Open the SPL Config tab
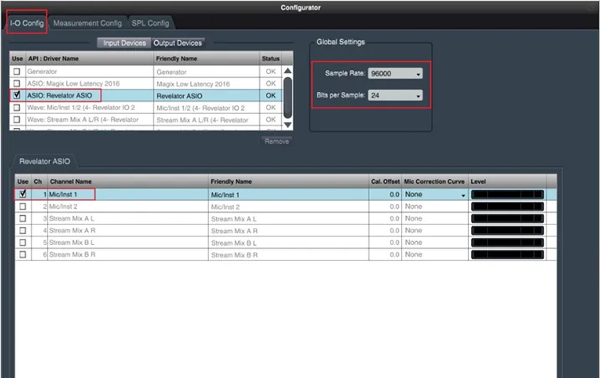 coord(150,23)
